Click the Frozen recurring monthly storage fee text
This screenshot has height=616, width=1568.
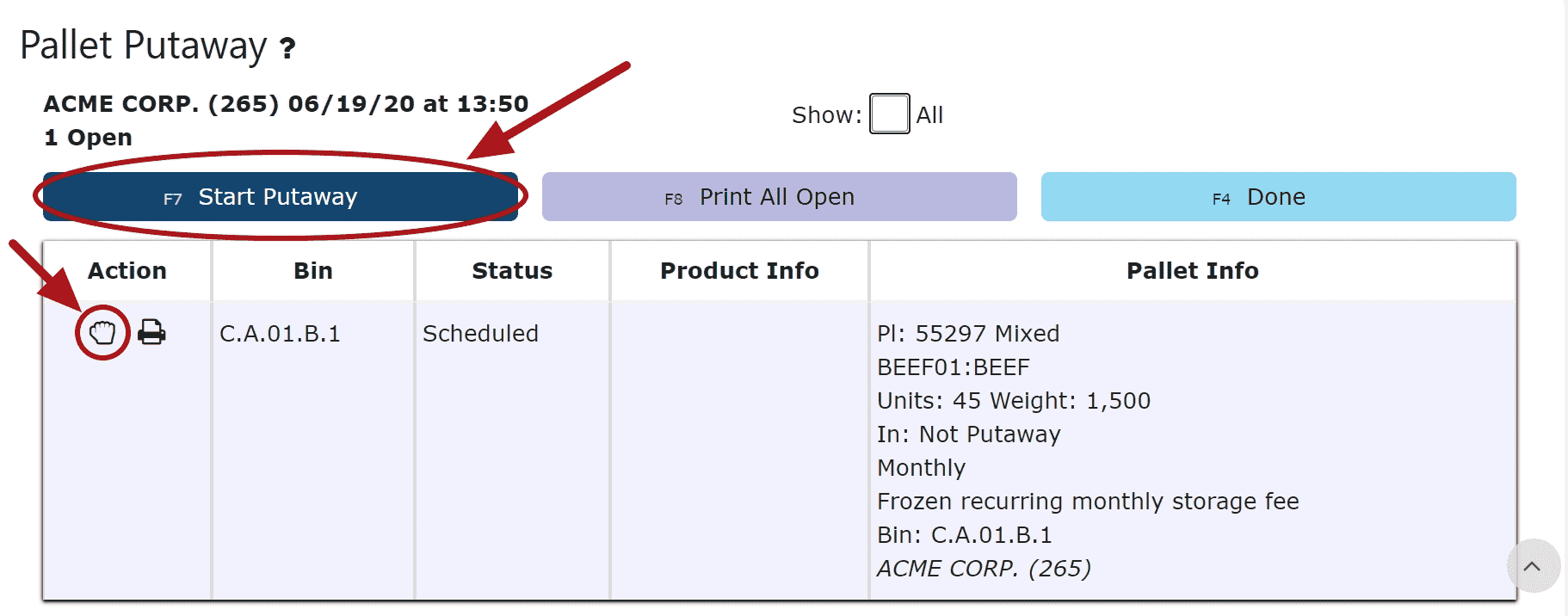(1088, 502)
